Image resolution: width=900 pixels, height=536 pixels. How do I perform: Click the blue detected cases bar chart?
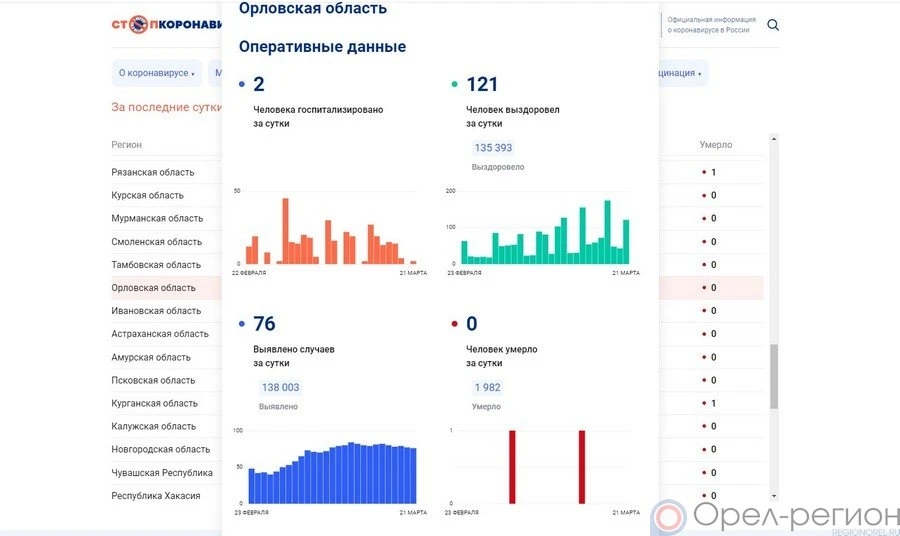(x=331, y=472)
